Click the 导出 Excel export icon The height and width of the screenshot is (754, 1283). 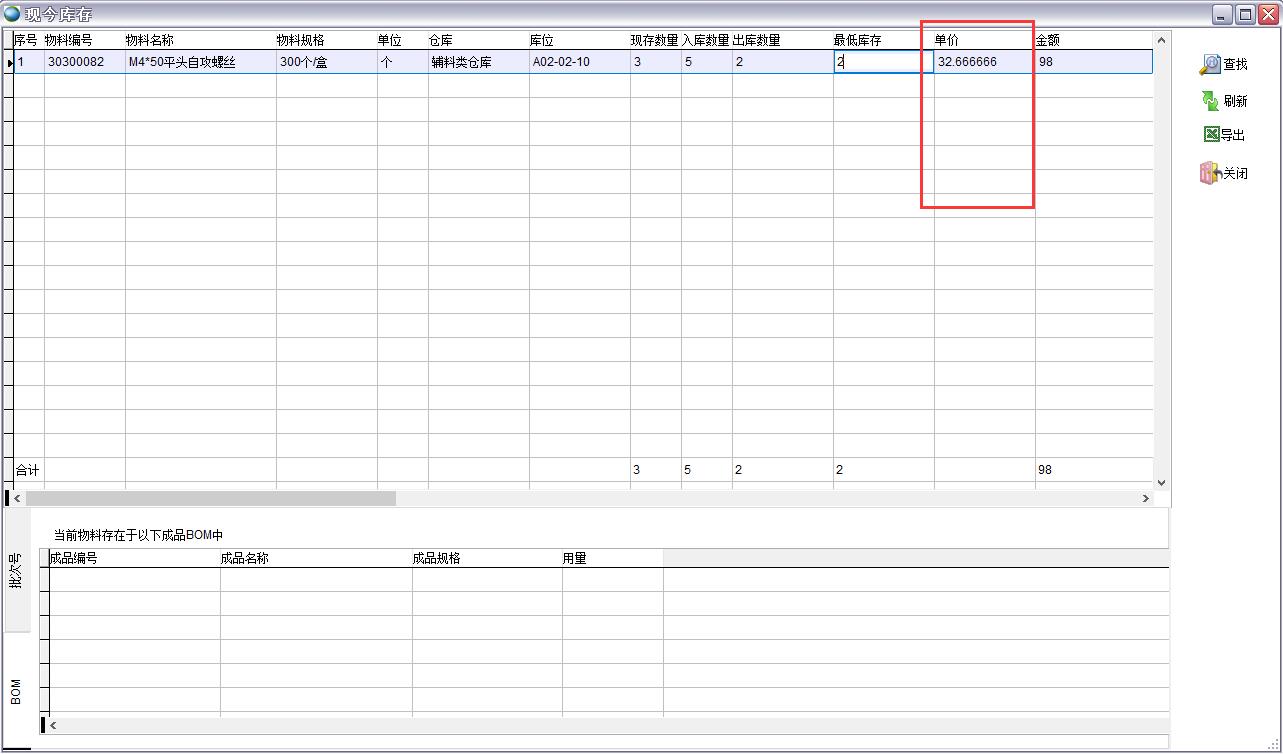click(x=1211, y=135)
